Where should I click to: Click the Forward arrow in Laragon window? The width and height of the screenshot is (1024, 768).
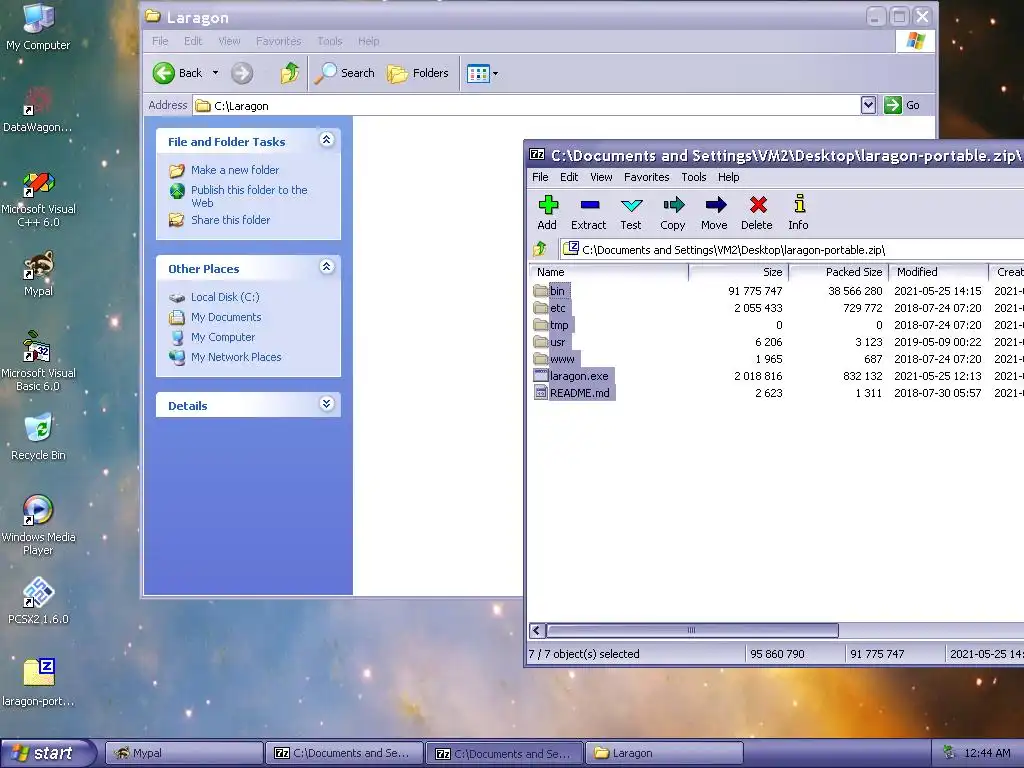[242, 73]
